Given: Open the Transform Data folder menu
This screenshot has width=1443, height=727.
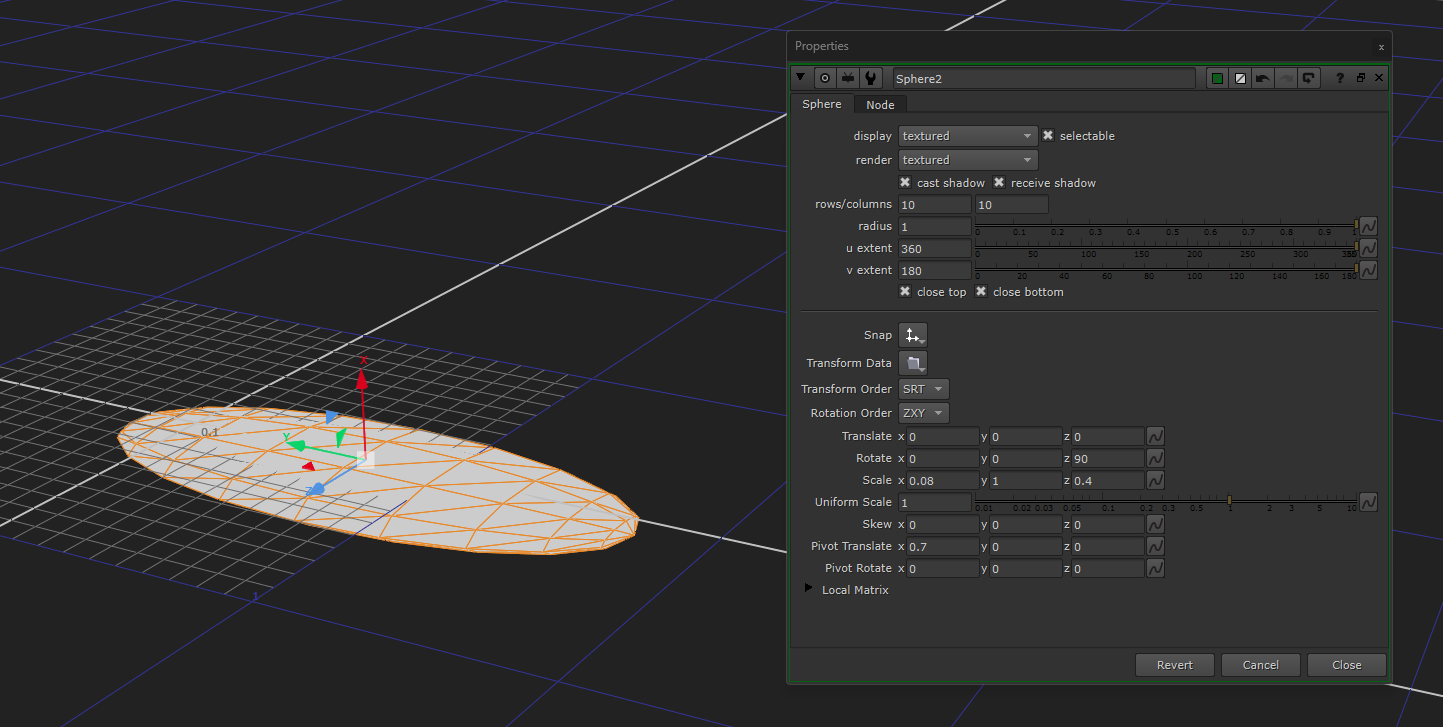Looking at the screenshot, I should [x=913, y=363].
